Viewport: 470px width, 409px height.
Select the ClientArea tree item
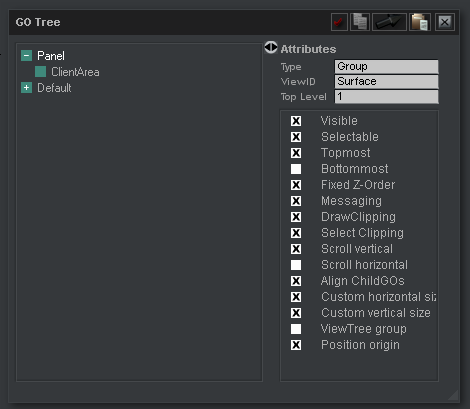75,72
